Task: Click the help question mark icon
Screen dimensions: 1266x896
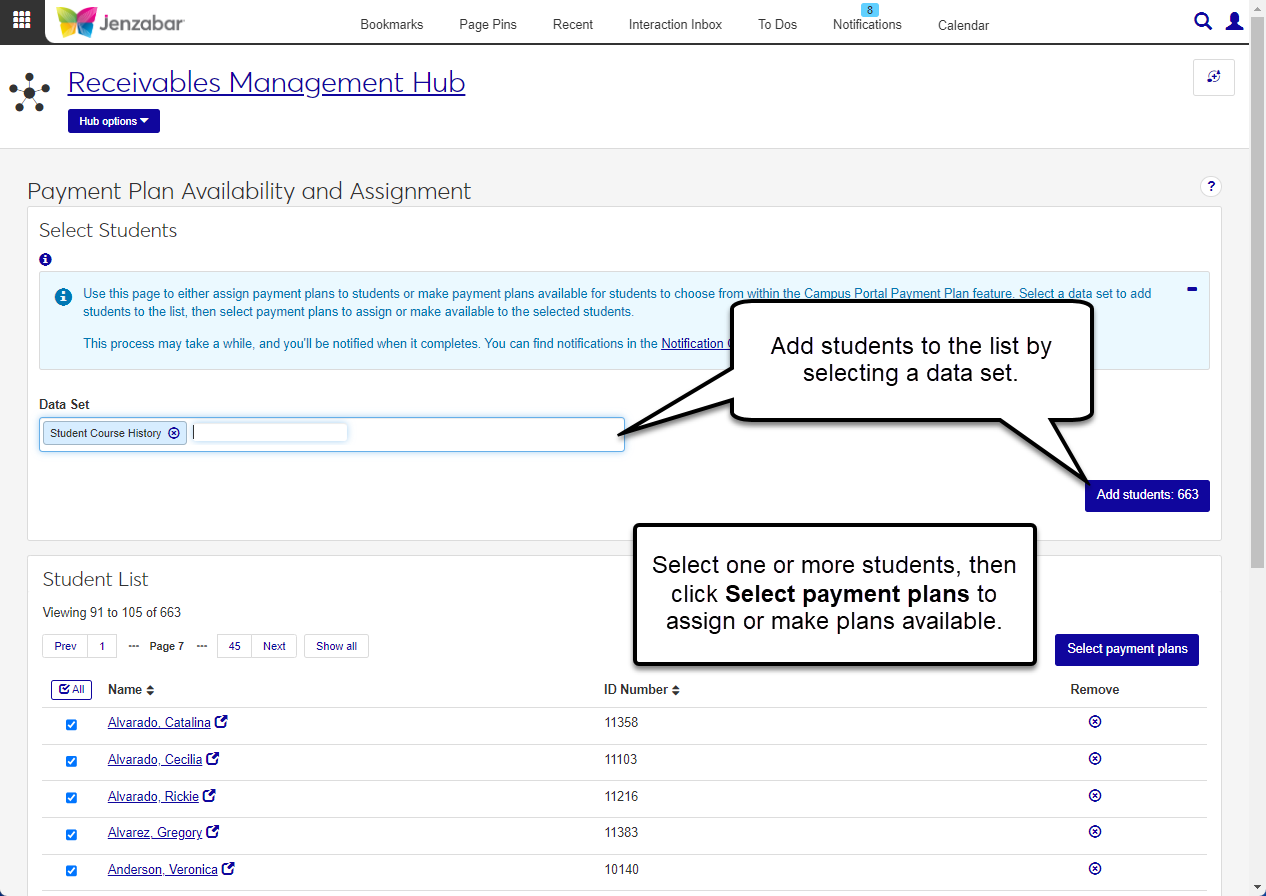Action: tap(1211, 187)
